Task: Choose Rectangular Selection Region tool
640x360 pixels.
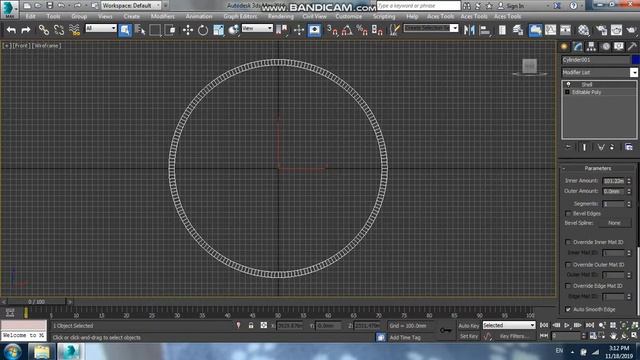Action: coord(155,30)
